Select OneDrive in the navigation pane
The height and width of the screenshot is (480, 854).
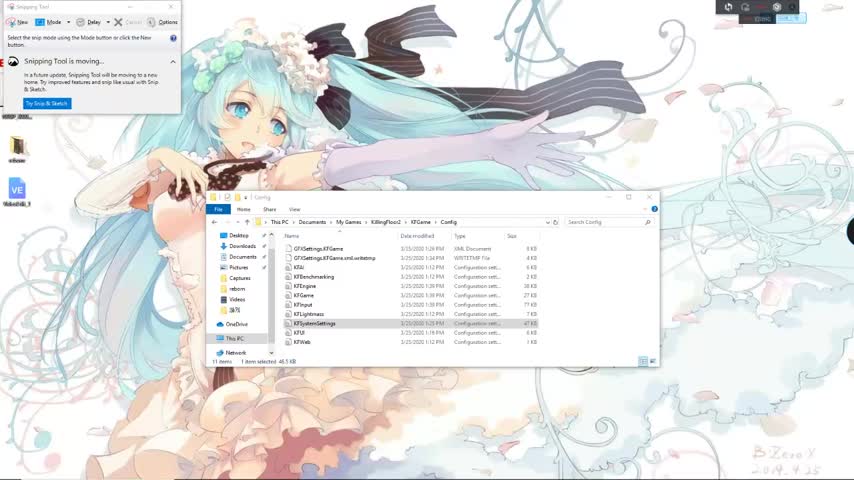tap(236, 324)
